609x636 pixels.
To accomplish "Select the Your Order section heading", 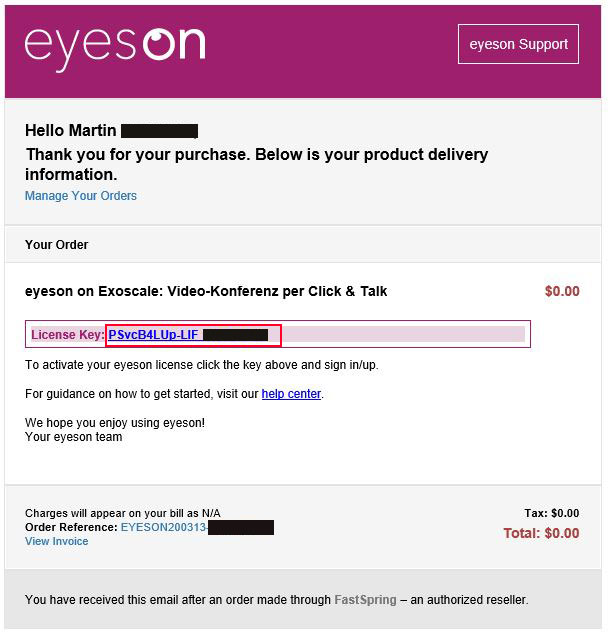I will (56, 245).
